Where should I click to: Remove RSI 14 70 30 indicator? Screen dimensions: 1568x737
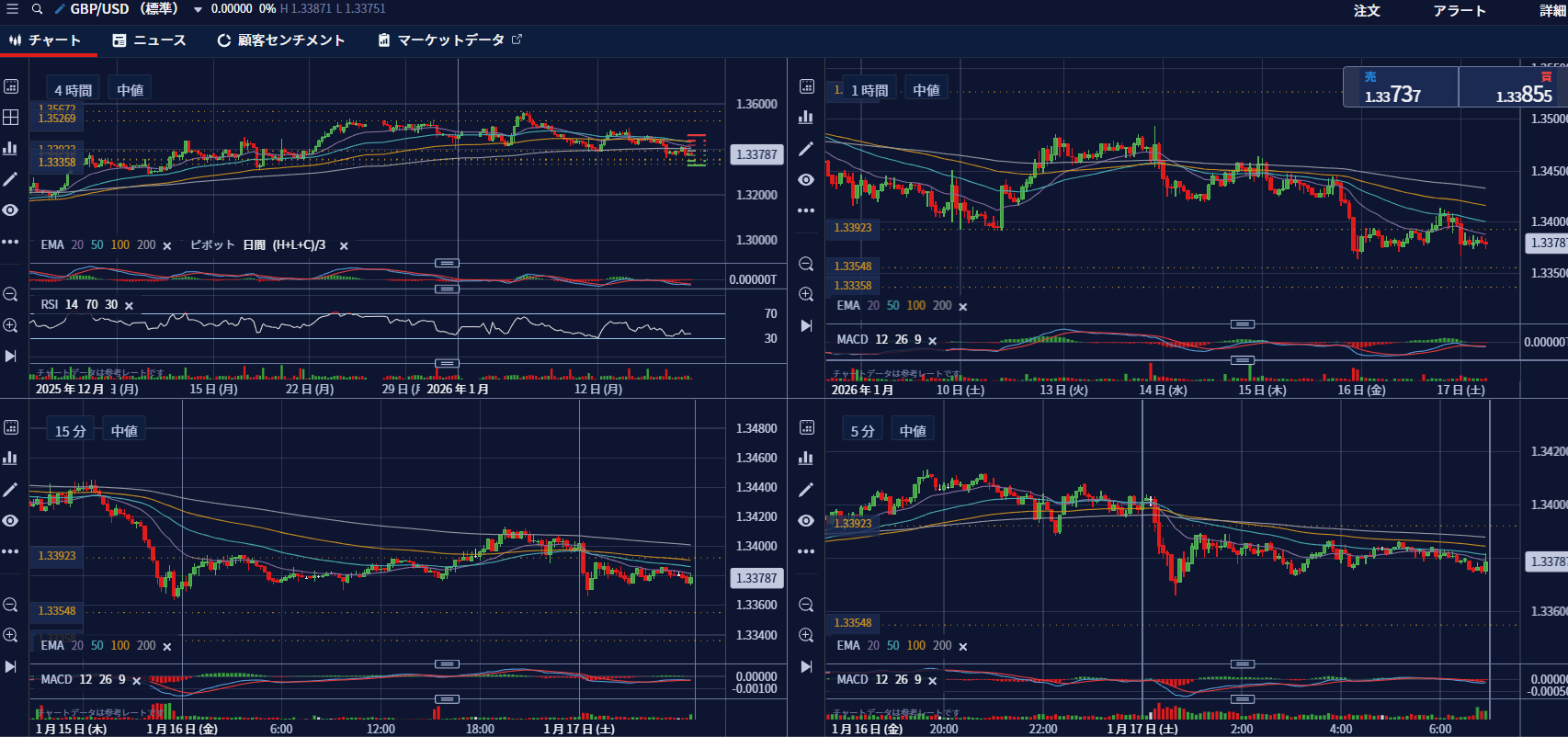point(129,306)
